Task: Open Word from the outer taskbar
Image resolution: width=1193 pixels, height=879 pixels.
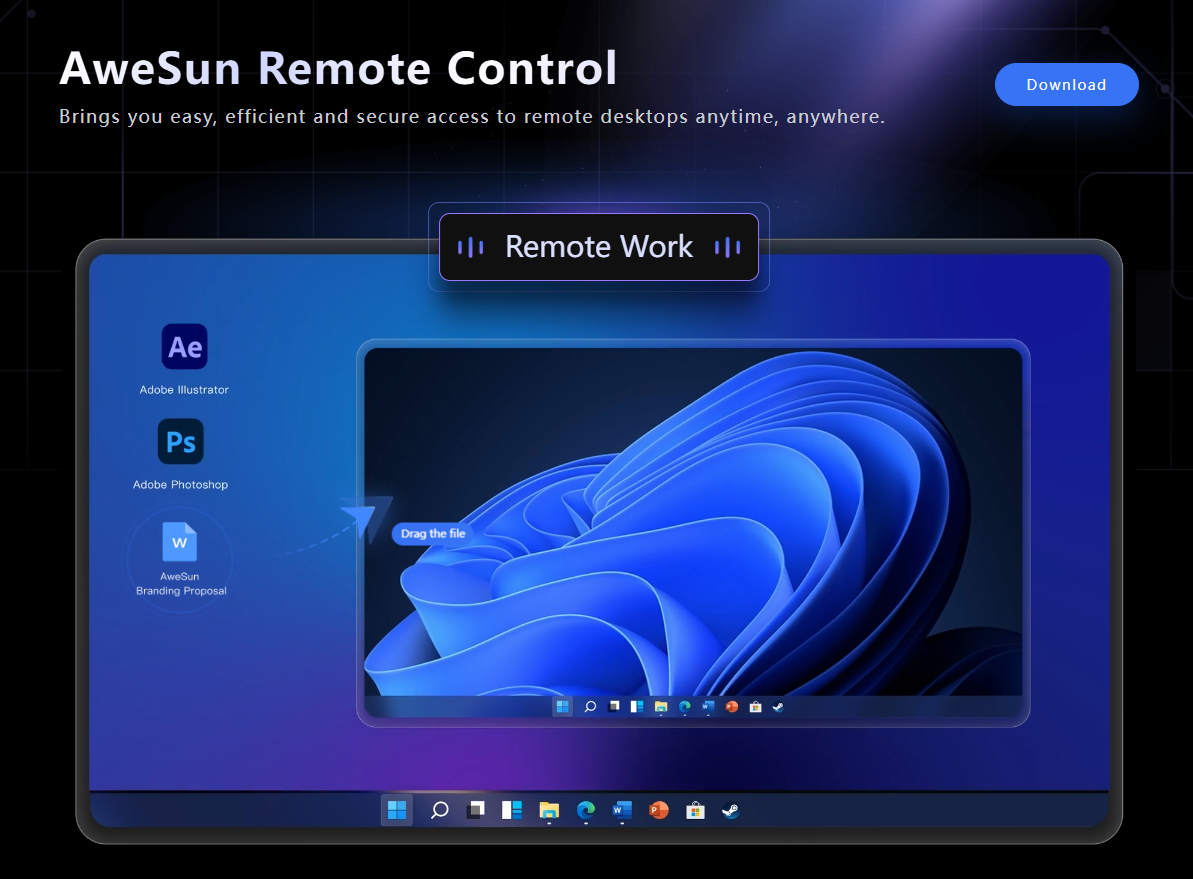Action: 622,811
